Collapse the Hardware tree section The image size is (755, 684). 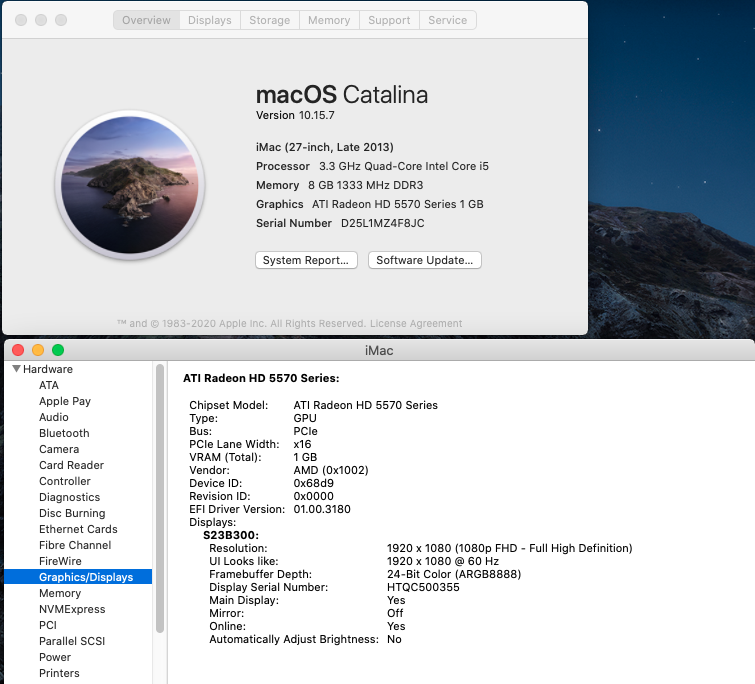pos(16,369)
